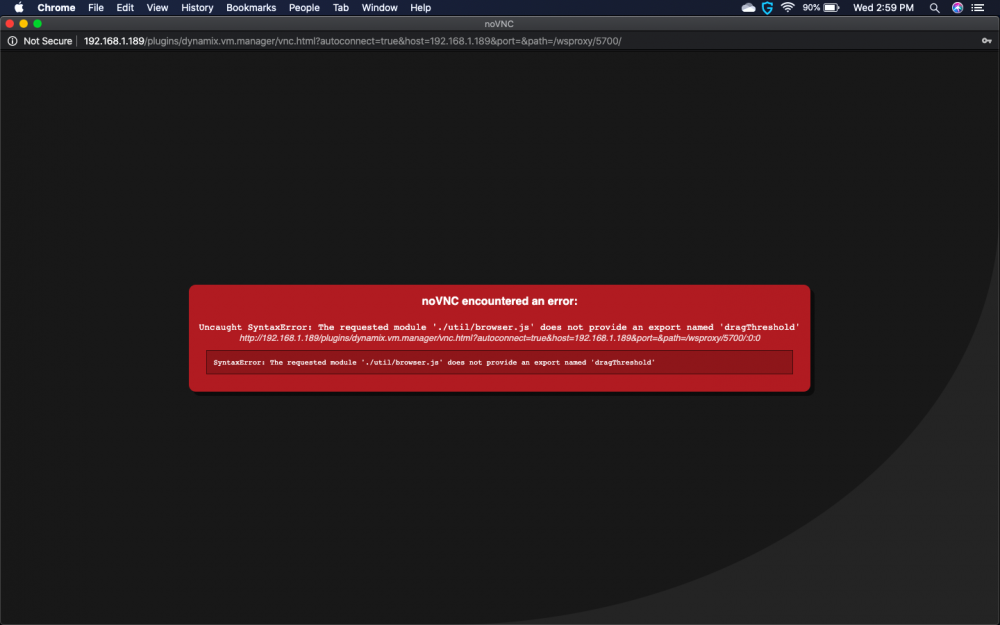Open Spotlight search magnifier
The width and height of the screenshot is (1000, 625).
click(x=934, y=8)
